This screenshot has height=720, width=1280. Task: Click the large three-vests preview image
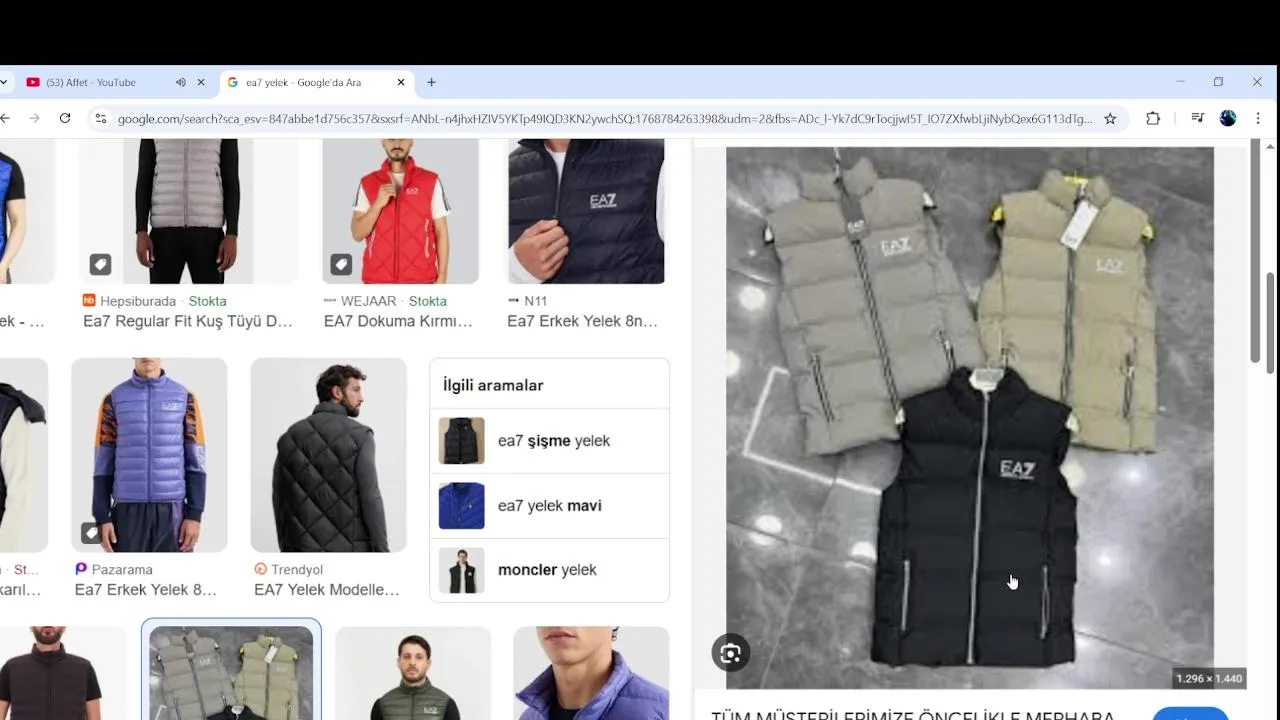point(970,418)
